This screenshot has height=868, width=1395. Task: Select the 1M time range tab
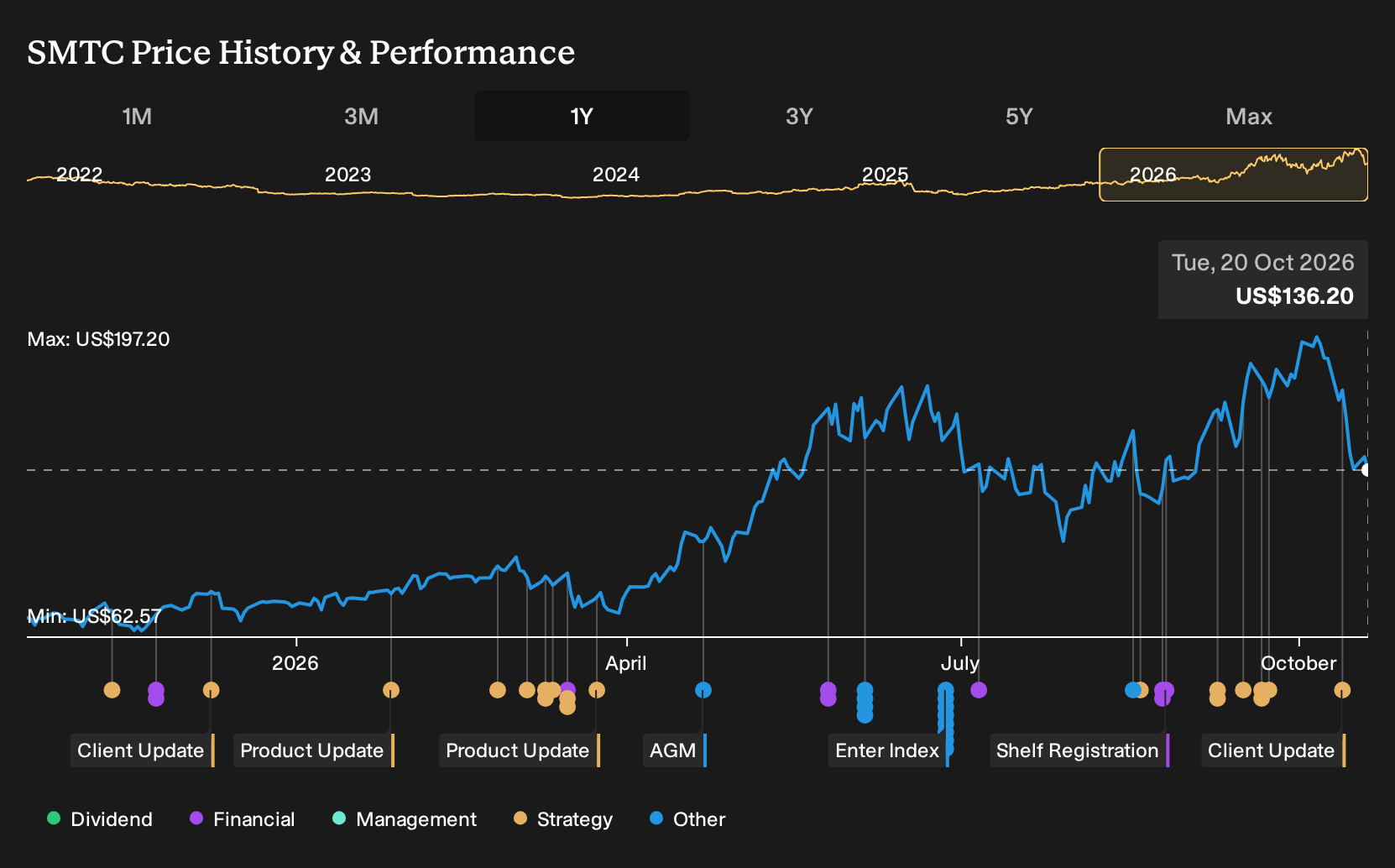tap(137, 116)
